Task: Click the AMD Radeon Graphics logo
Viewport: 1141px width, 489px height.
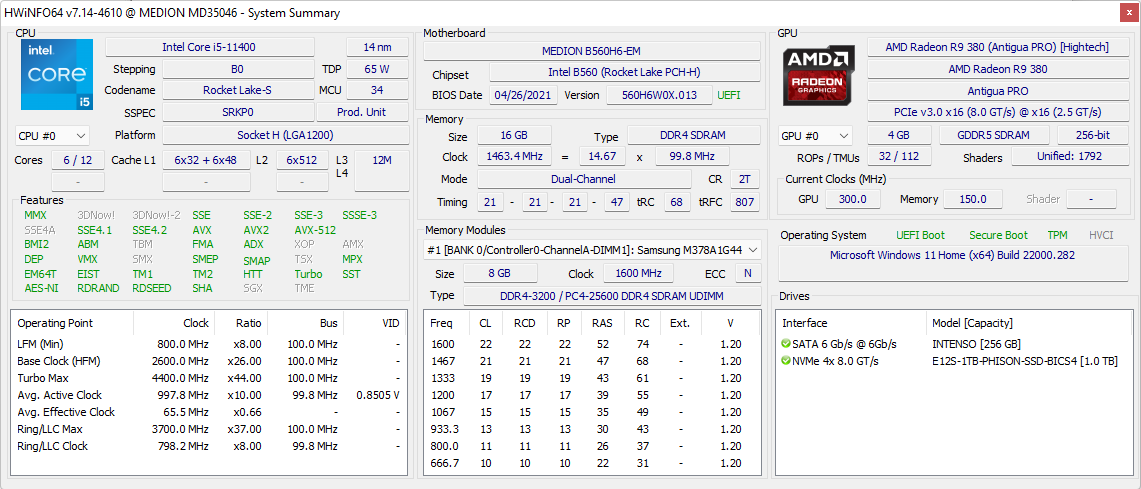Action: point(819,76)
